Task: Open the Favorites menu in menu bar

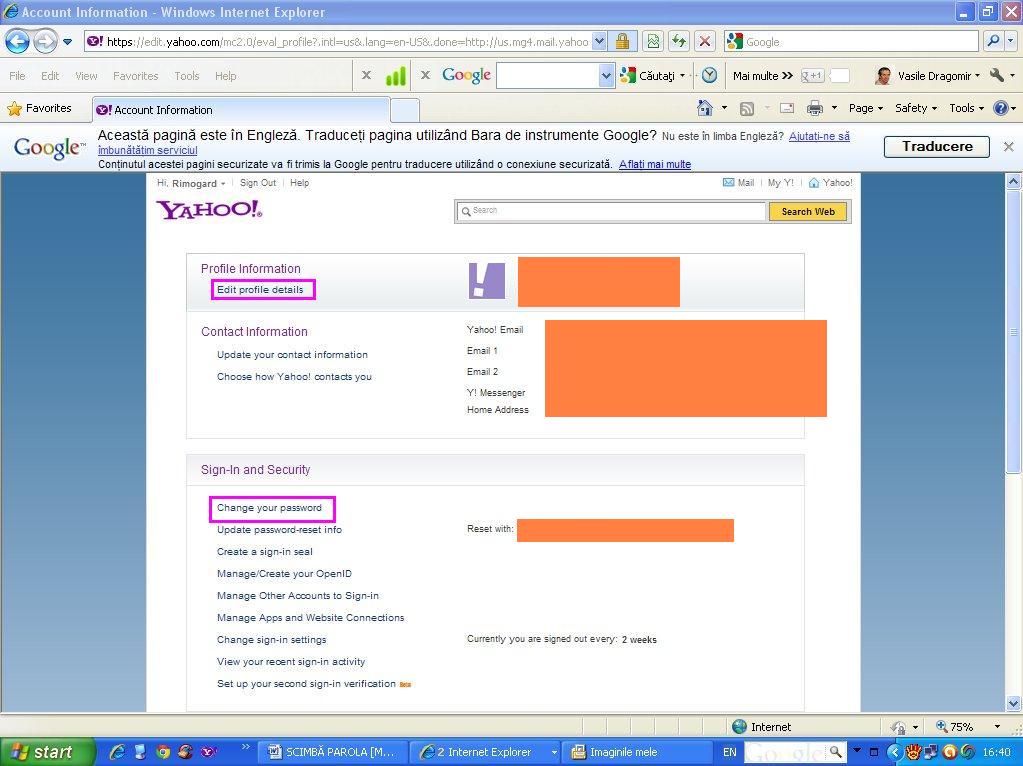Action: 136,76
